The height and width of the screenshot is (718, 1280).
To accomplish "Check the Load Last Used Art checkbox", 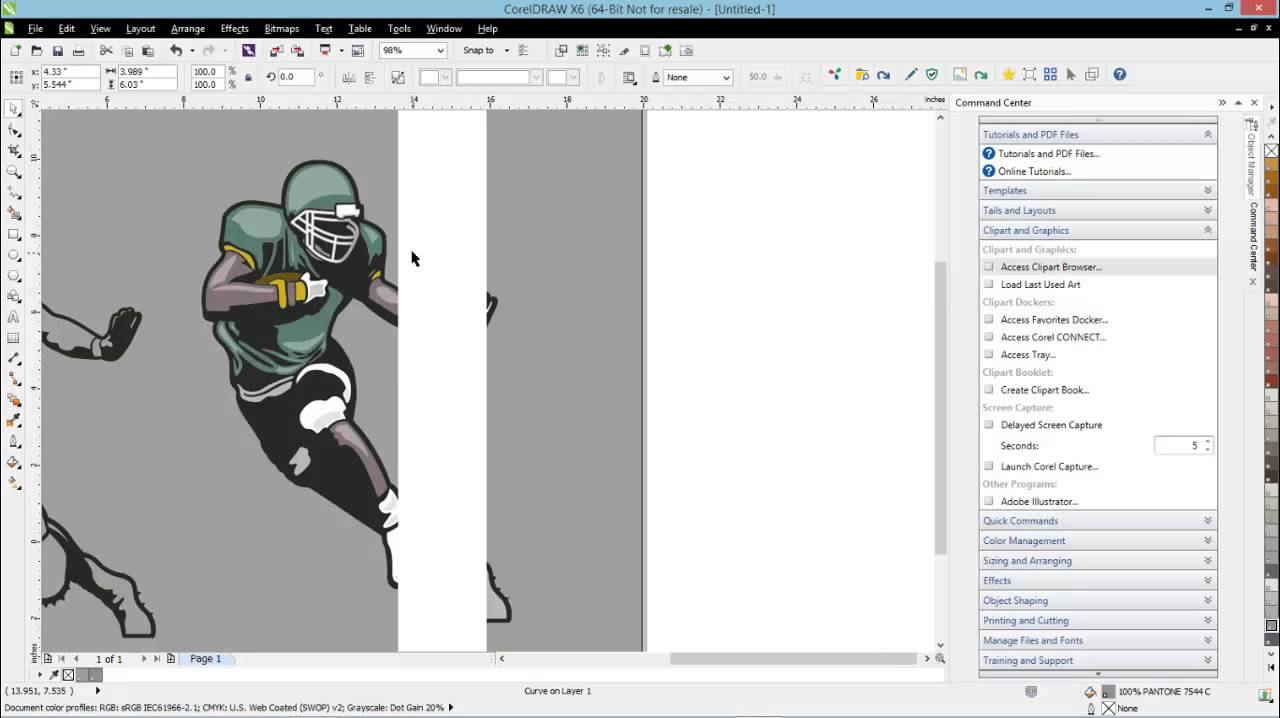I will [989, 284].
